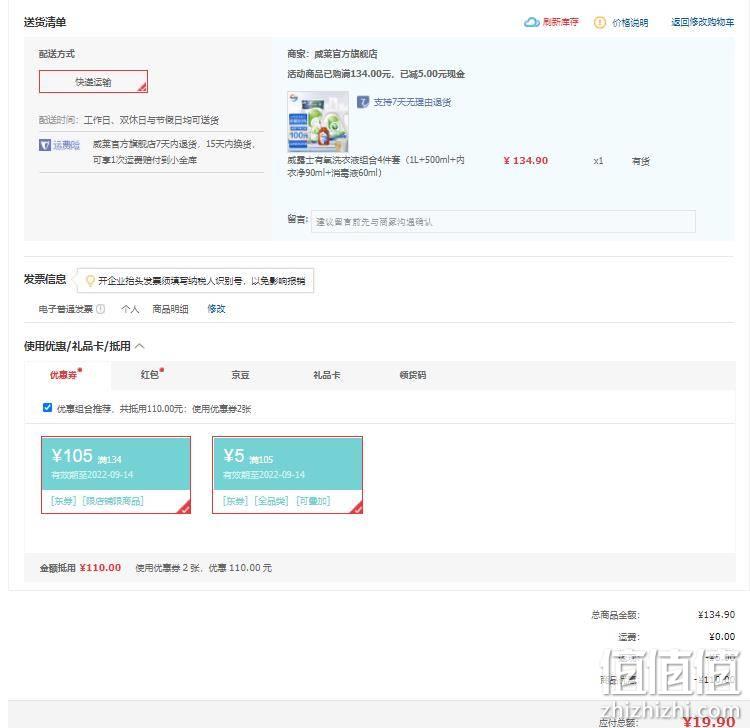Open 价格说明 link
This screenshot has width=750, height=728.
pyautogui.click(x=630, y=22)
